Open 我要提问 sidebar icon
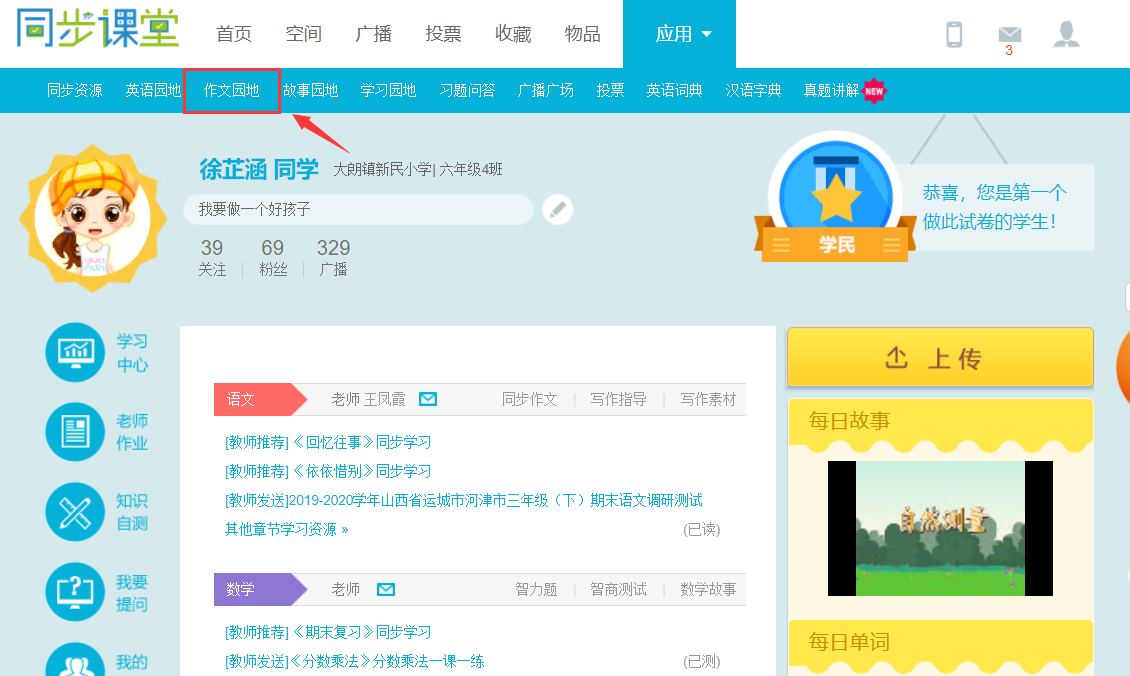The width and height of the screenshot is (1130, 676). click(75, 592)
